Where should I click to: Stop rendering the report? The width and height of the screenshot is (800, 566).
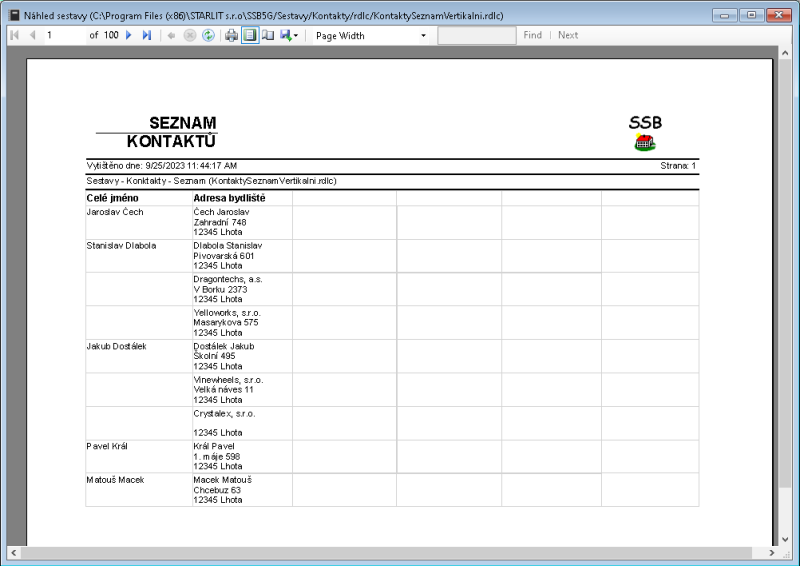click(190, 35)
